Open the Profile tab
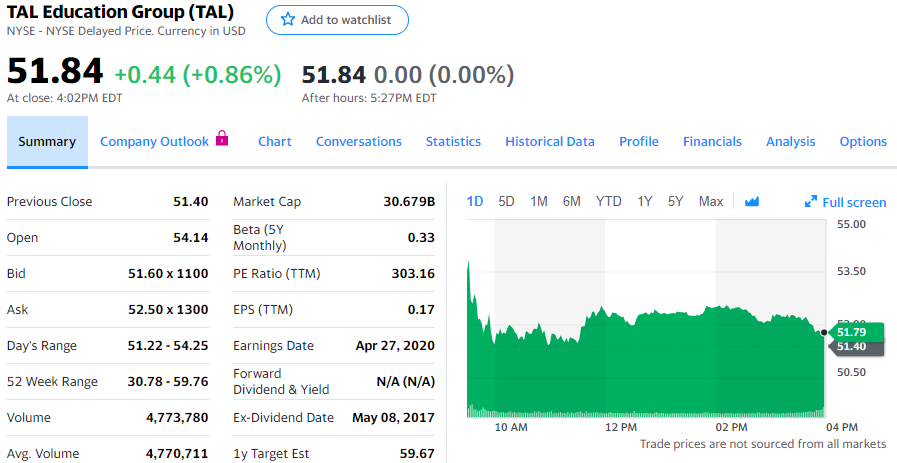897x463 pixels. (639, 142)
